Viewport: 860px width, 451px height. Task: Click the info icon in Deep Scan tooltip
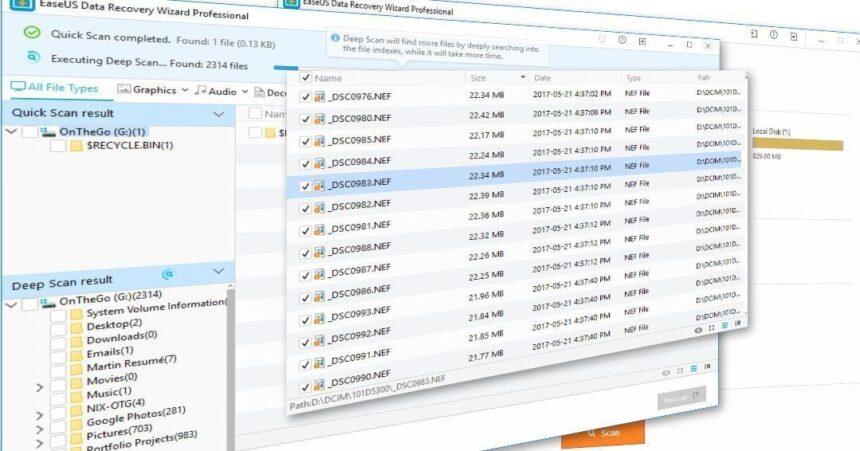335,38
